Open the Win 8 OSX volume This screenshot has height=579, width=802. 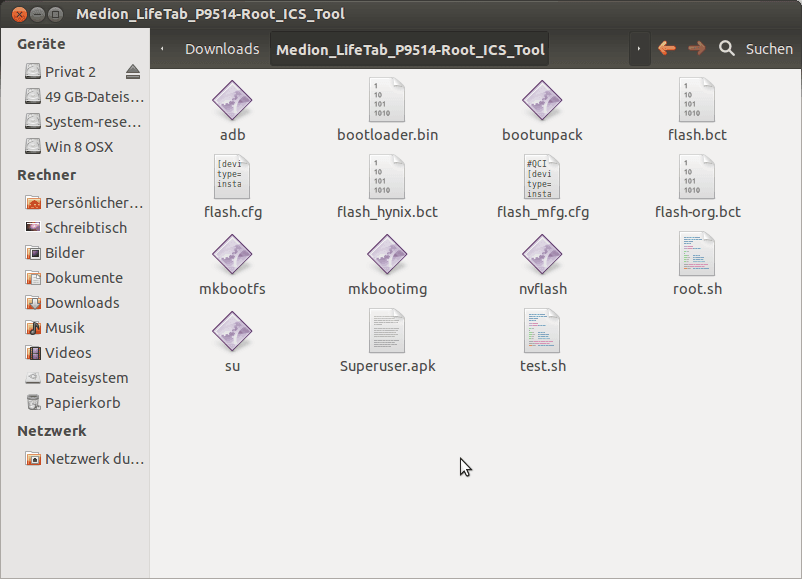[x=69, y=147]
